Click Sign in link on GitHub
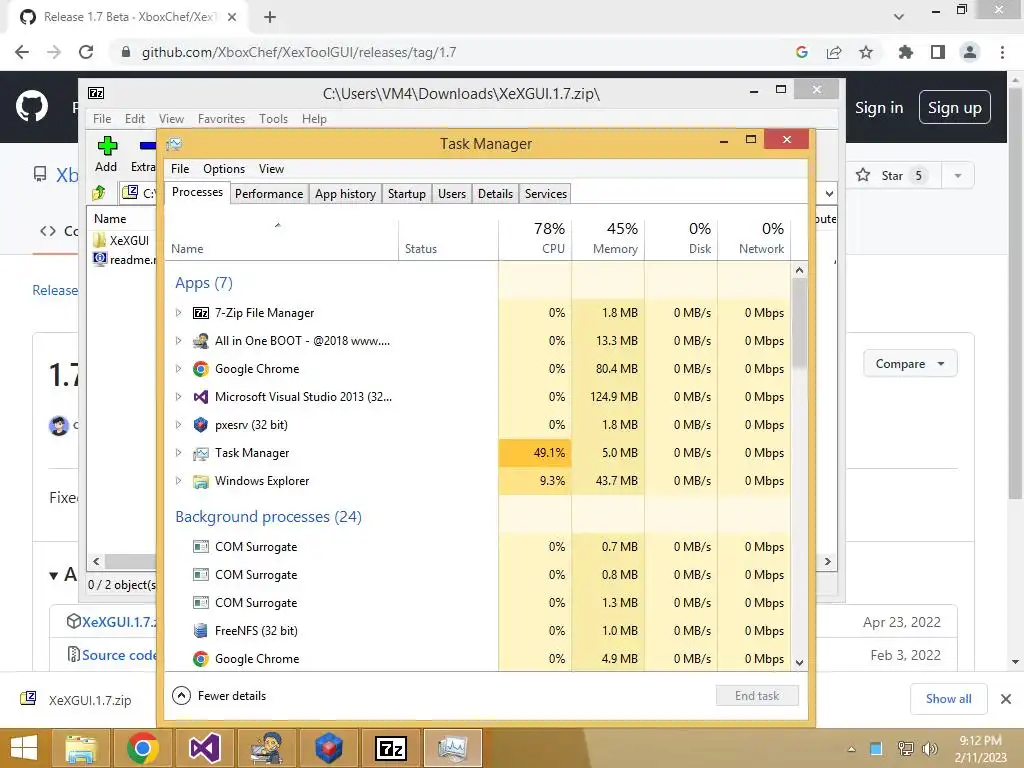The image size is (1024, 768). [879, 108]
